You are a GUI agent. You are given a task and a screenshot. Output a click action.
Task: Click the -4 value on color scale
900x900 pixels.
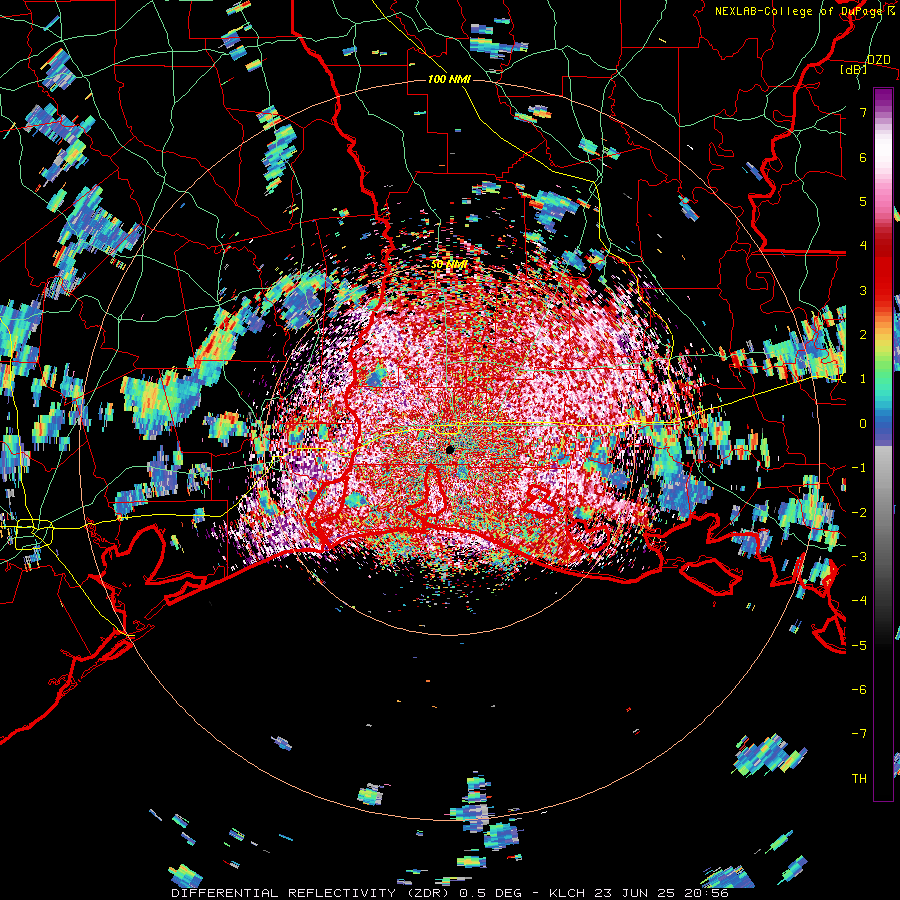[x=859, y=601]
